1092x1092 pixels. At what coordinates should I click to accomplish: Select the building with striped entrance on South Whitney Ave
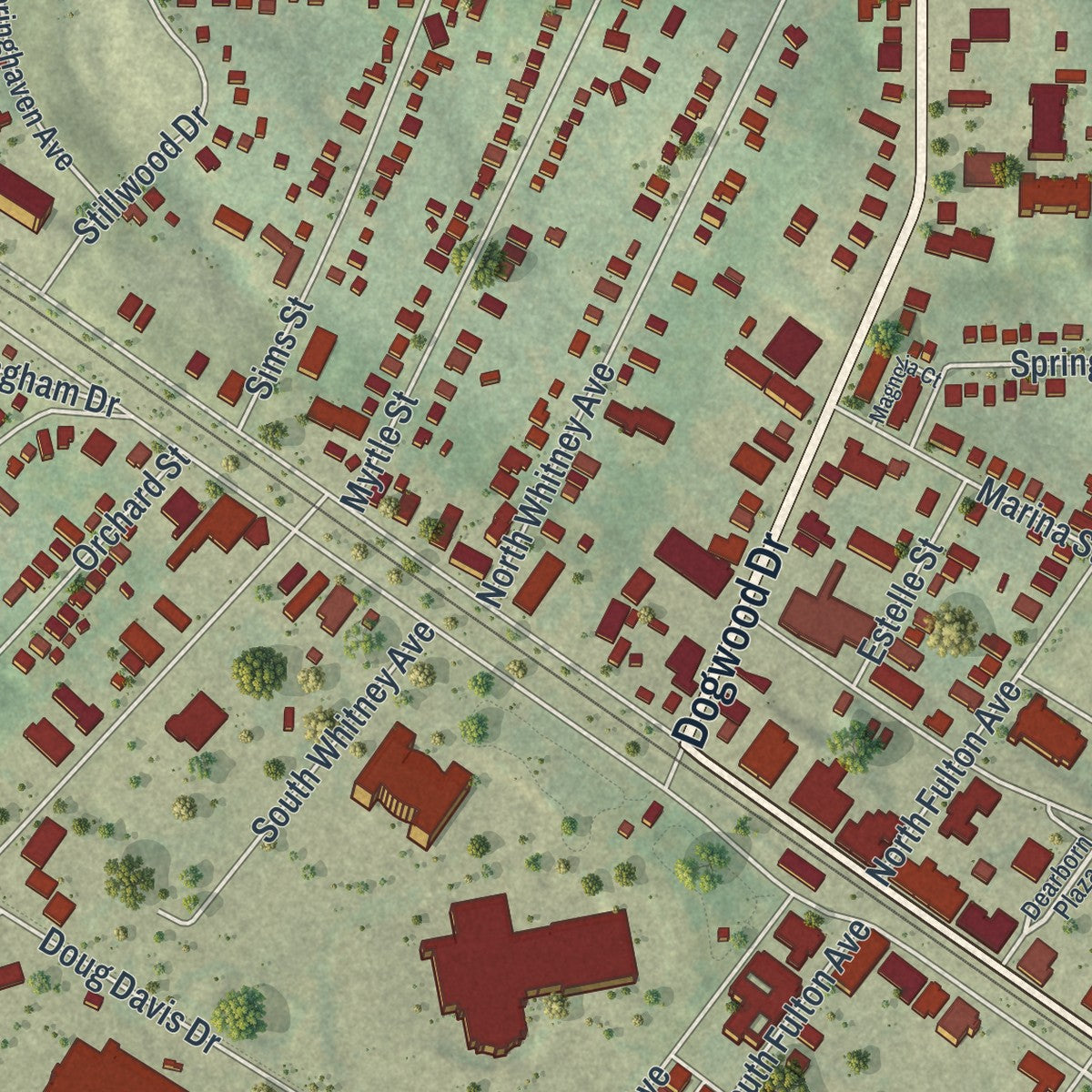[x=411, y=784]
